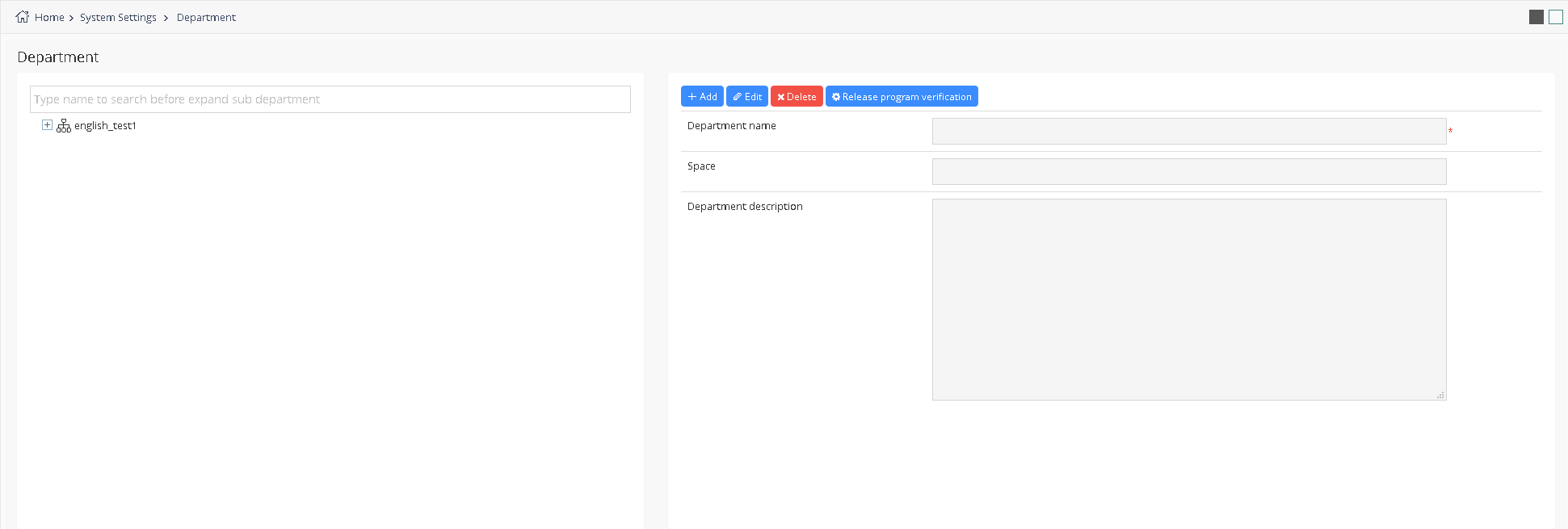Click the teal outlined square layout icon
The image size is (1568, 529).
(1555, 17)
